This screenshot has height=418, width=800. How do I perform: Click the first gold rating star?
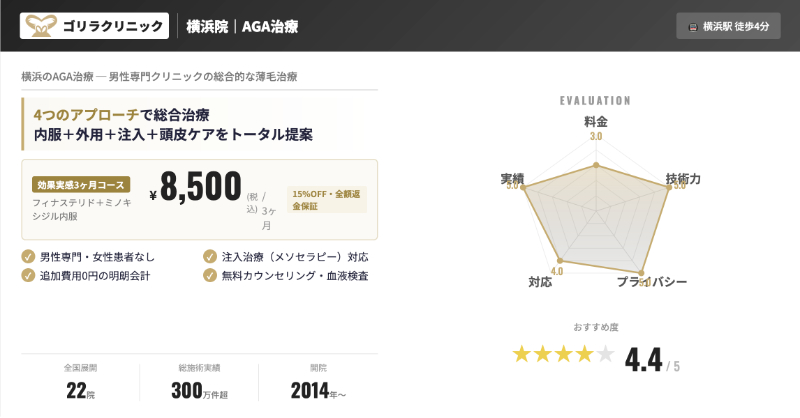tap(522, 355)
